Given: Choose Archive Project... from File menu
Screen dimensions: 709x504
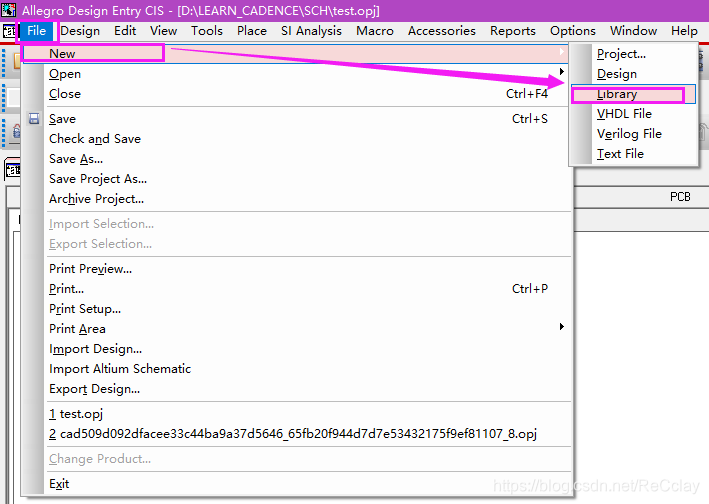Looking at the screenshot, I should point(96,199).
